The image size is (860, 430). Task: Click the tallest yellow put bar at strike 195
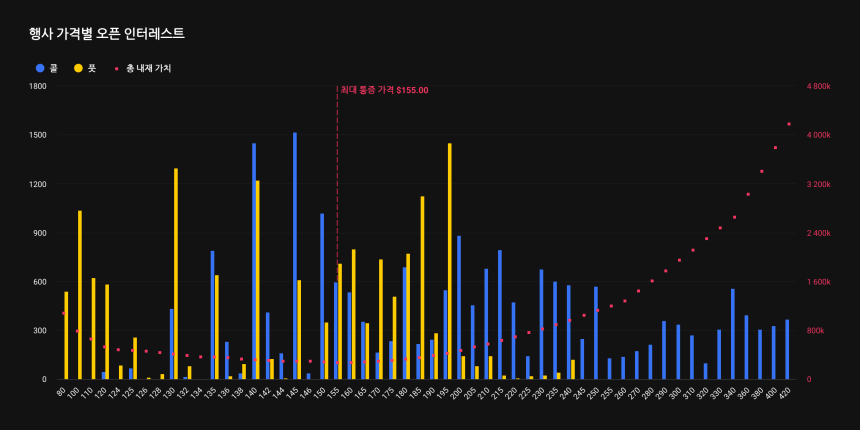point(449,260)
